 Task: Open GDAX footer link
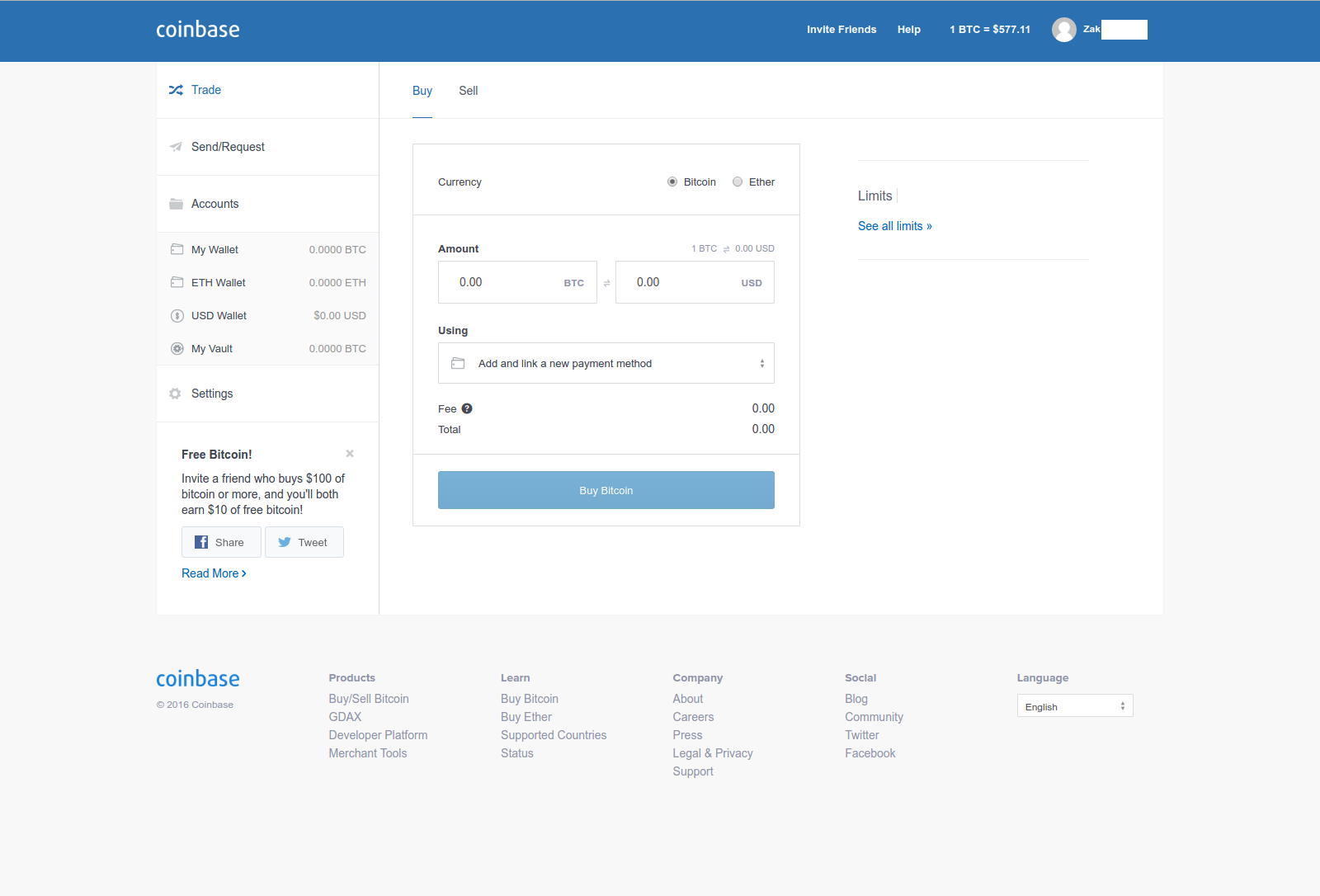(x=345, y=717)
